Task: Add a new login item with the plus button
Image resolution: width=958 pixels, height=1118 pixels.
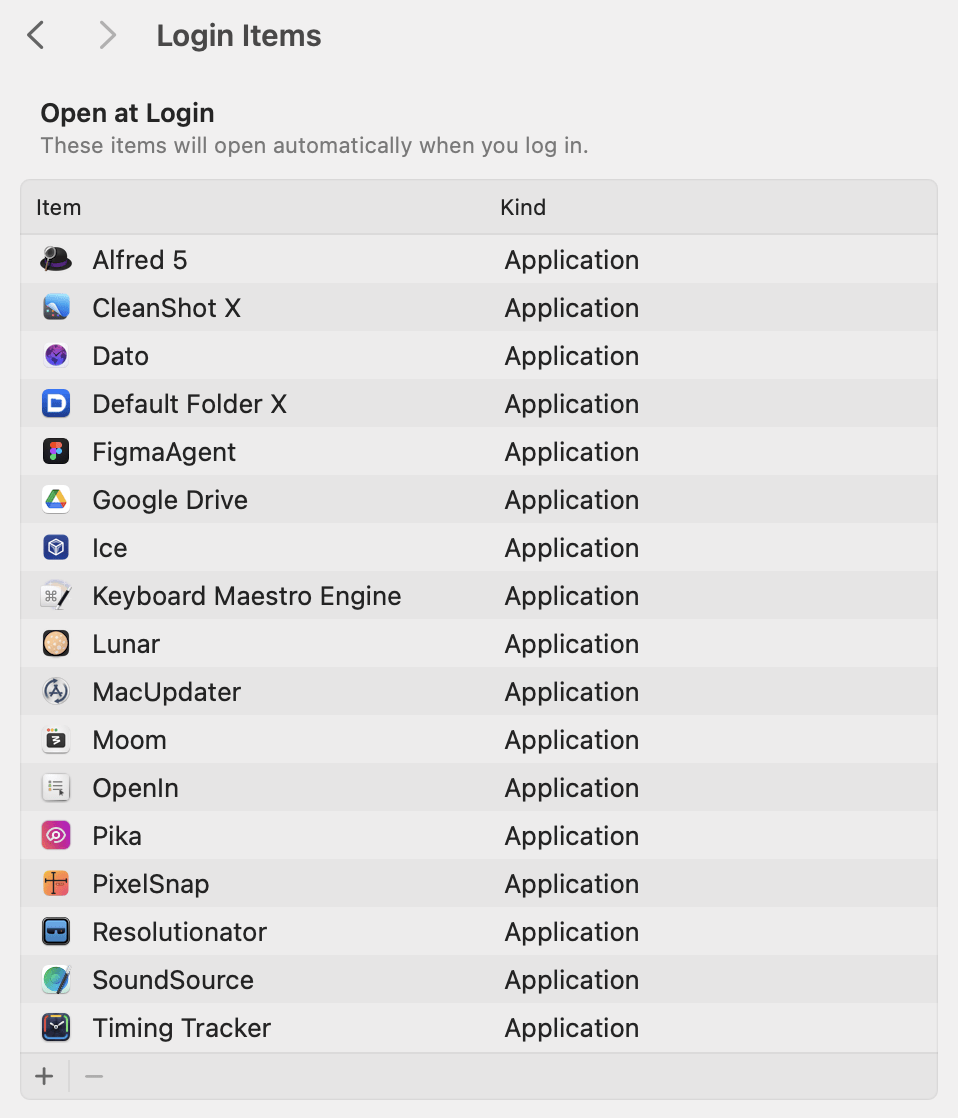Action: 44,1076
